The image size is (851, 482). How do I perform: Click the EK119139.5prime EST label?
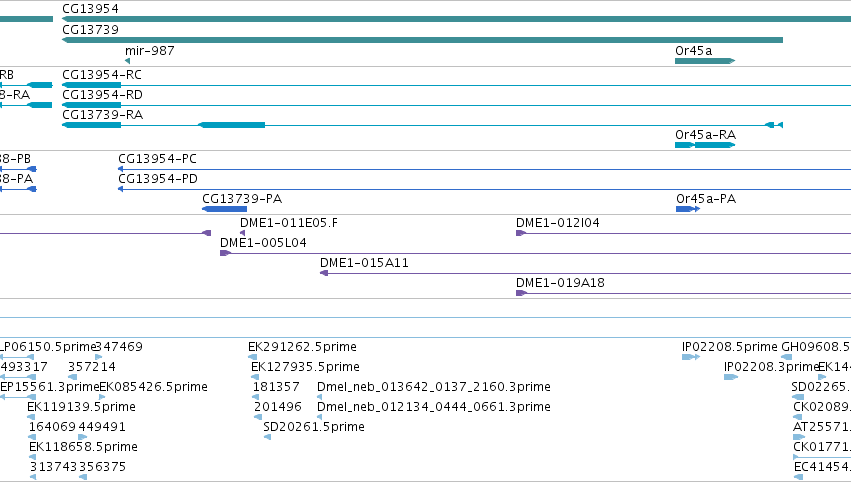81,407
